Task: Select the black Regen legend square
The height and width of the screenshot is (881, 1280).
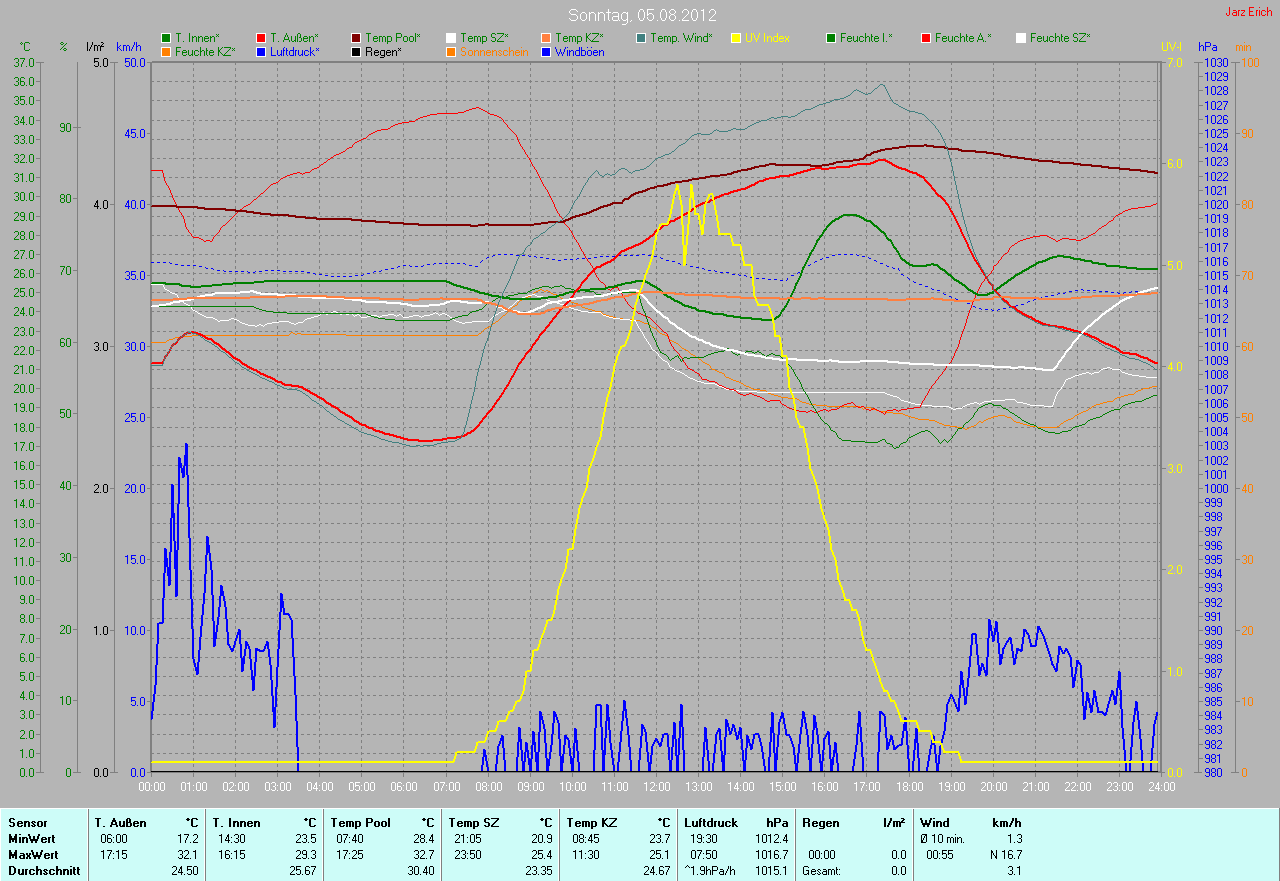Action: 356,51
